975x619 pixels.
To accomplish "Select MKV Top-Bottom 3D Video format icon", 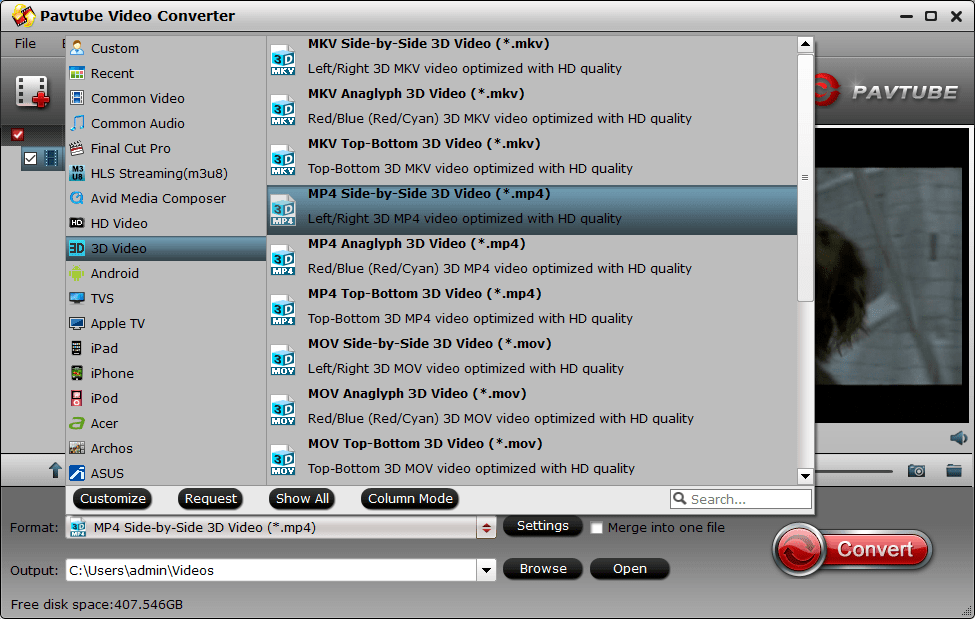I will [283, 160].
